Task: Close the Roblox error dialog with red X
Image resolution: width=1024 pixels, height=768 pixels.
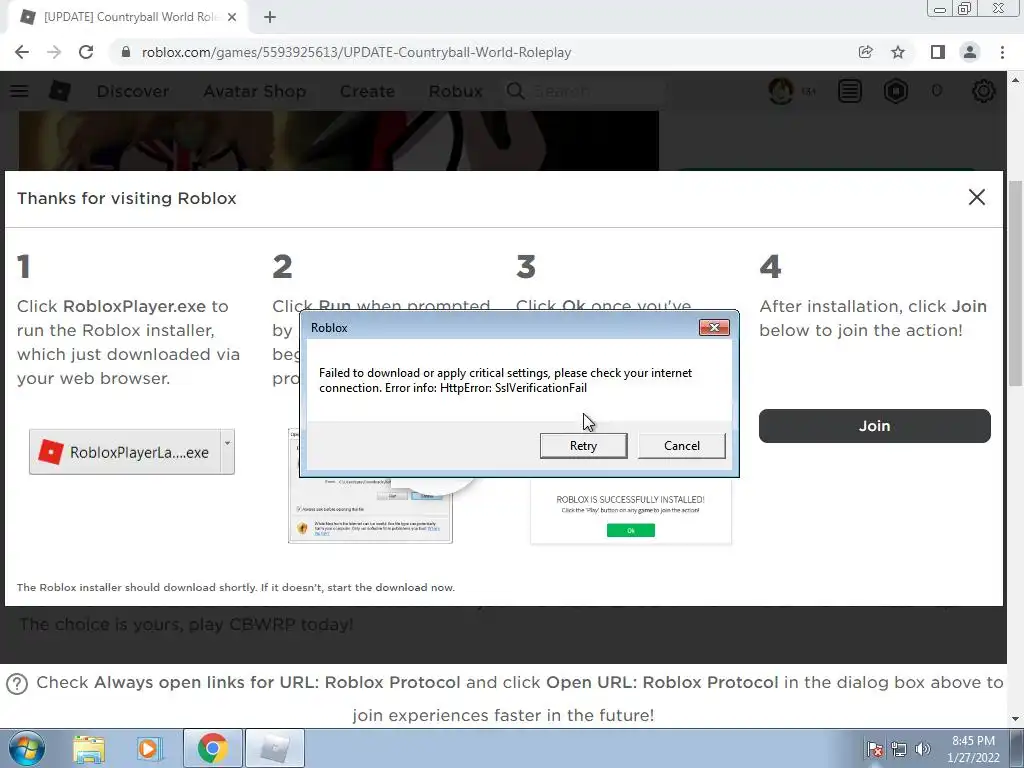Action: pos(714,327)
